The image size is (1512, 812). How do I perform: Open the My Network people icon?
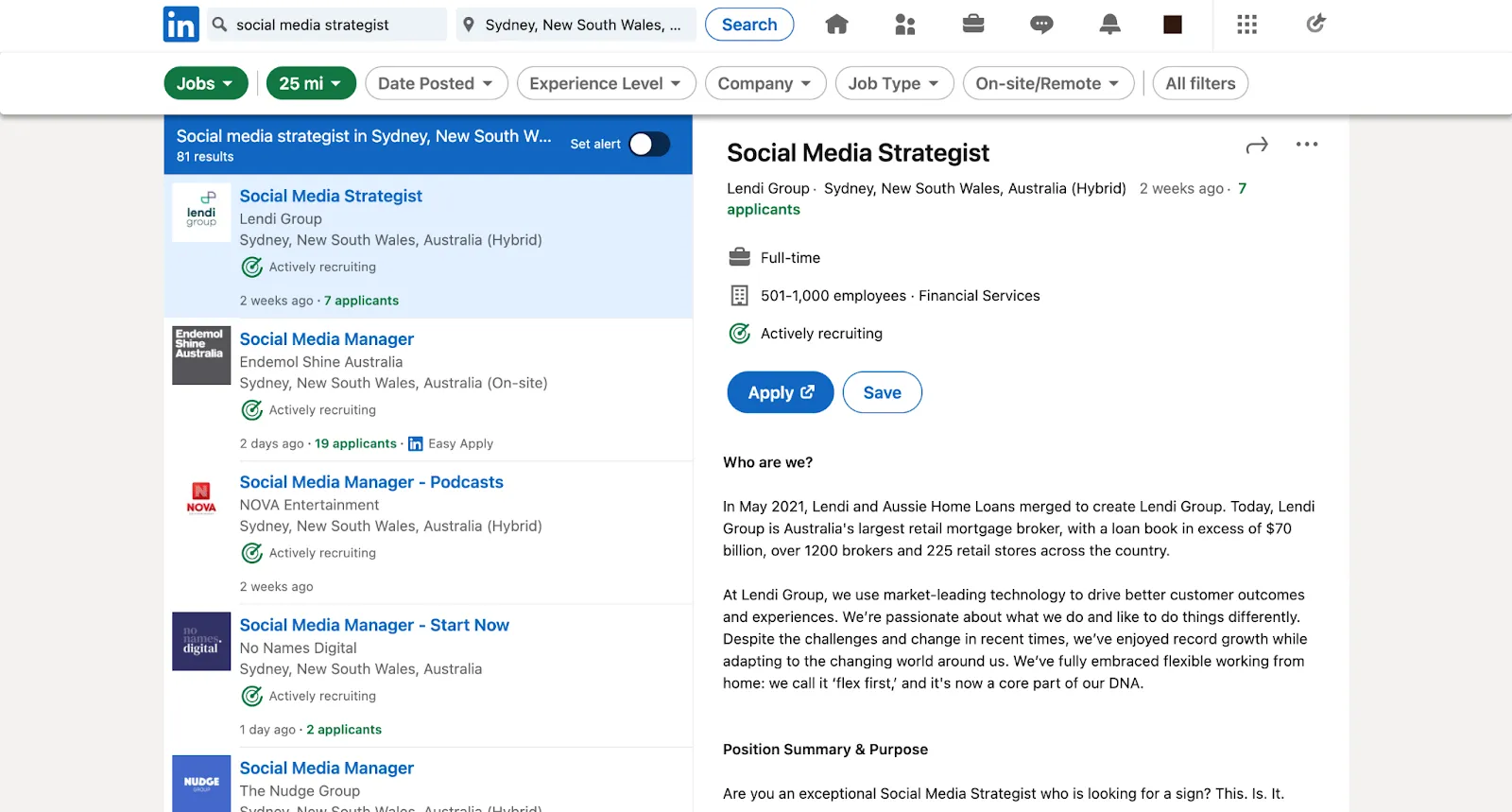point(904,25)
